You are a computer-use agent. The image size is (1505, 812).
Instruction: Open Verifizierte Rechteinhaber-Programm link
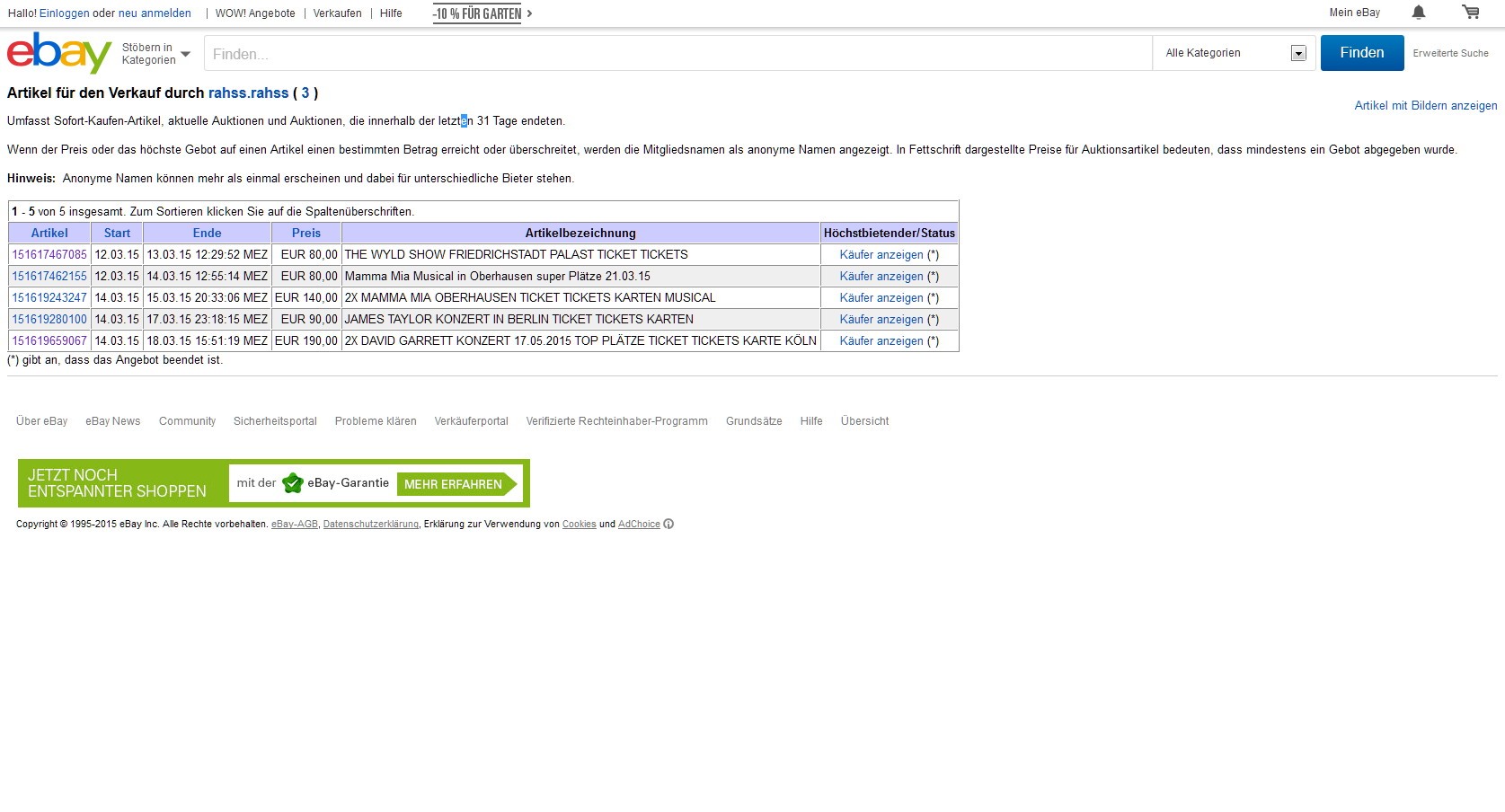tap(617, 421)
